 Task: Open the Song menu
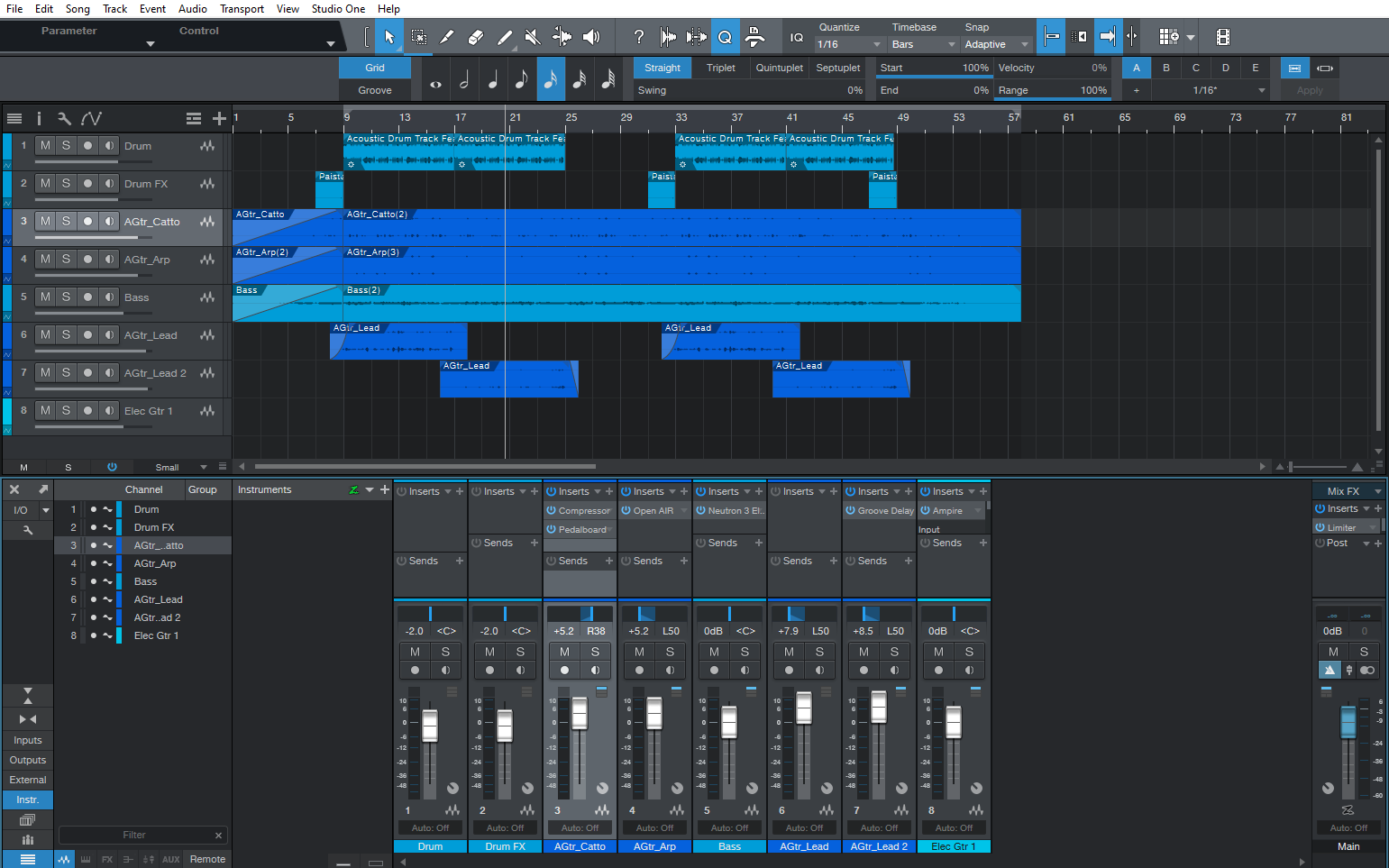[78, 8]
